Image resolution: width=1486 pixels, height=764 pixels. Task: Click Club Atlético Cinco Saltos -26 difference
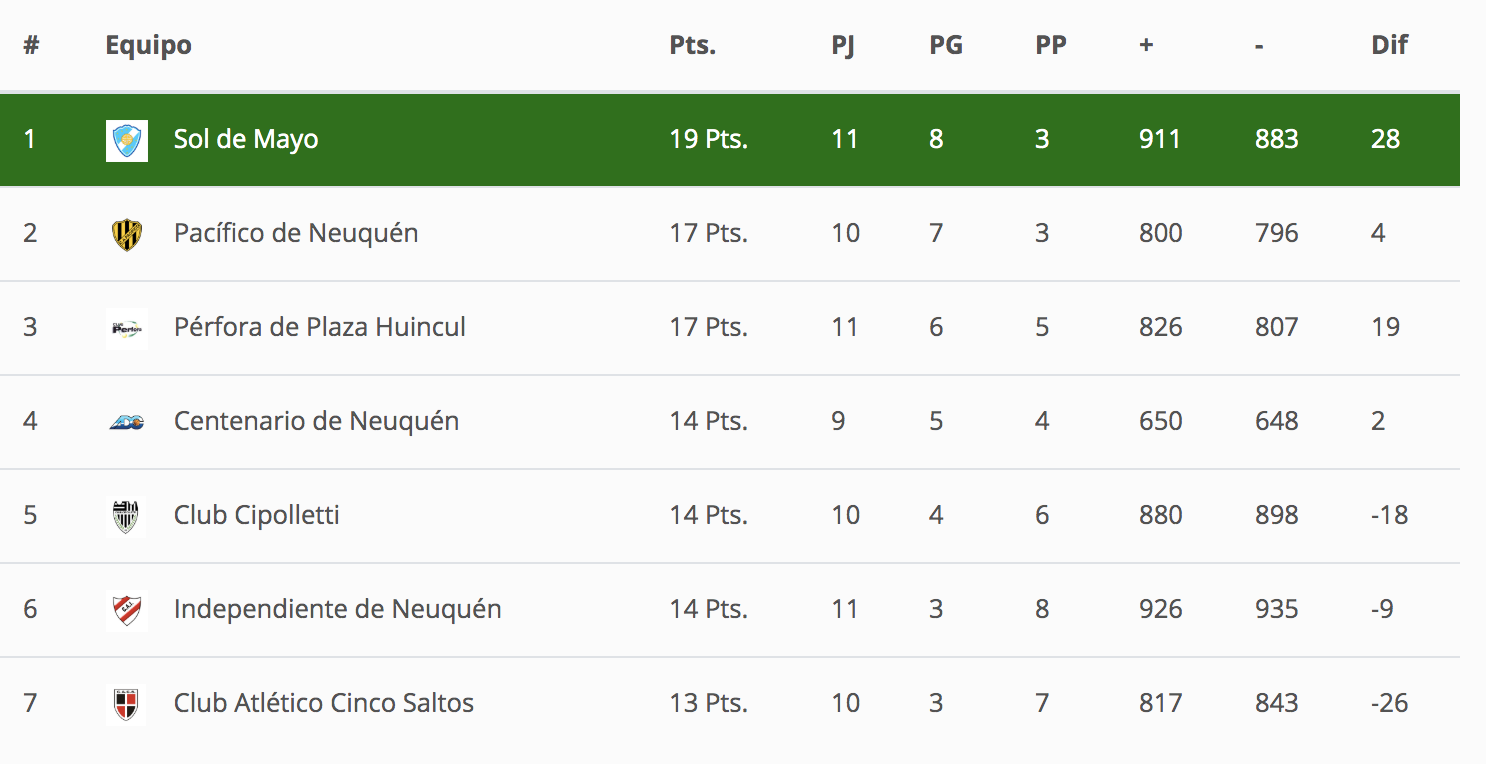point(1390,703)
